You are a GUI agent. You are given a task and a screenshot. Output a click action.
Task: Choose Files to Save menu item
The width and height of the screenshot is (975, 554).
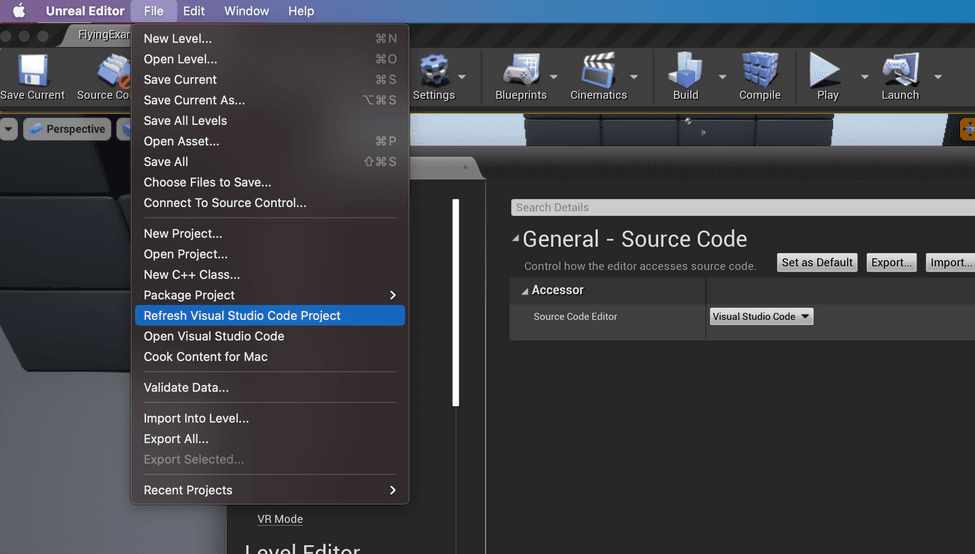tap(269, 182)
